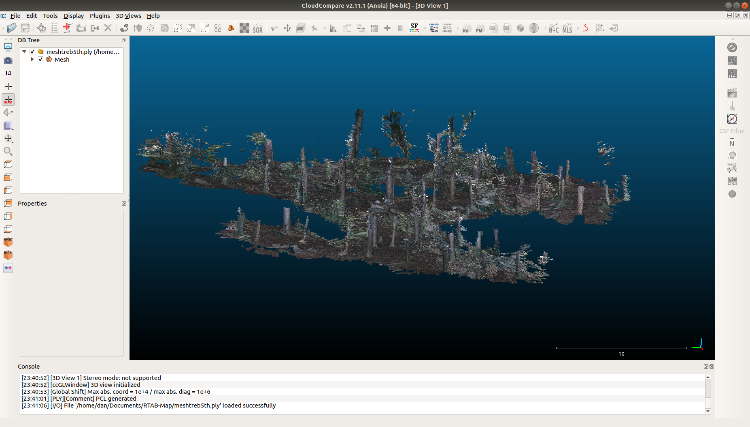Open the Plugins menu
The width and height of the screenshot is (750, 427).
100,16
